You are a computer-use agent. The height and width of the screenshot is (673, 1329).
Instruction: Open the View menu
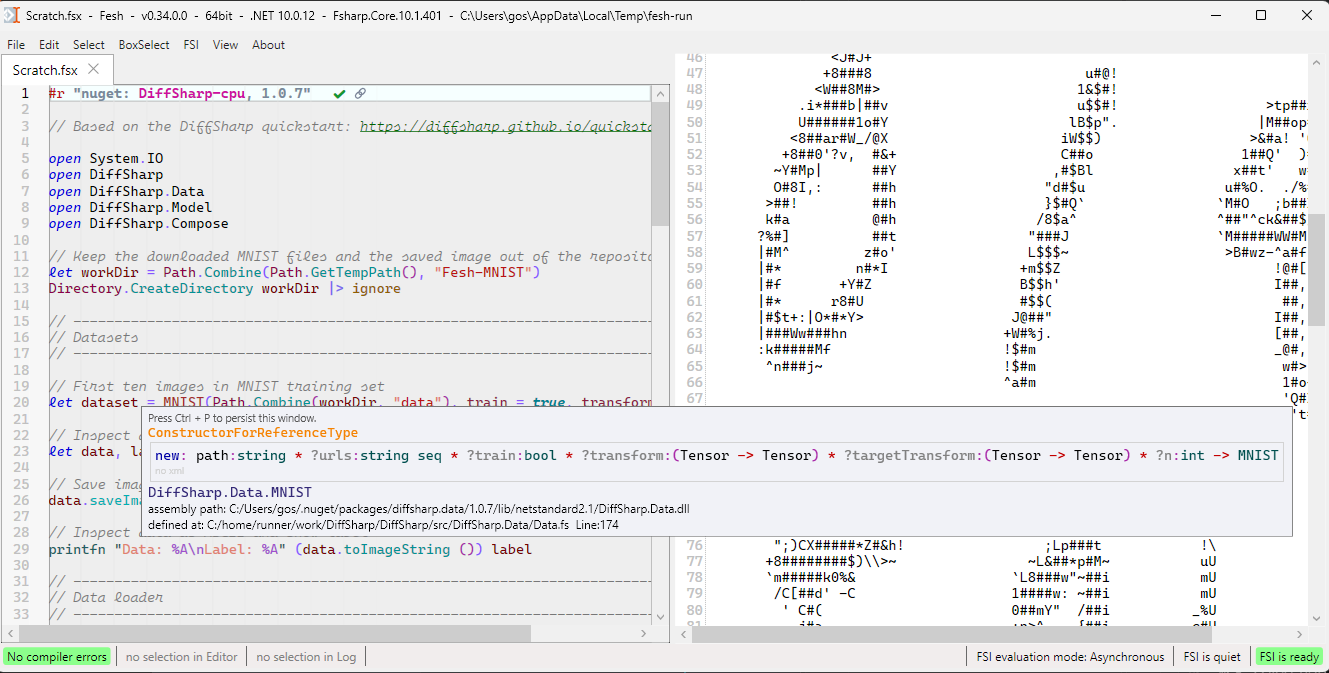tap(226, 45)
